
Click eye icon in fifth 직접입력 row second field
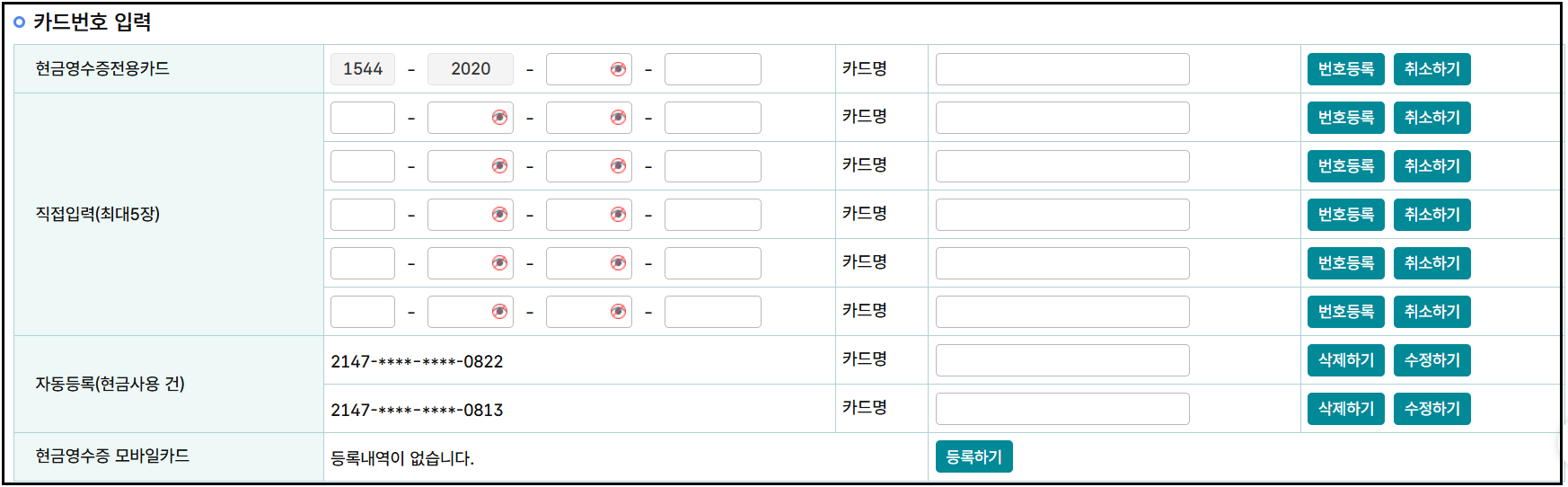[499, 312]
